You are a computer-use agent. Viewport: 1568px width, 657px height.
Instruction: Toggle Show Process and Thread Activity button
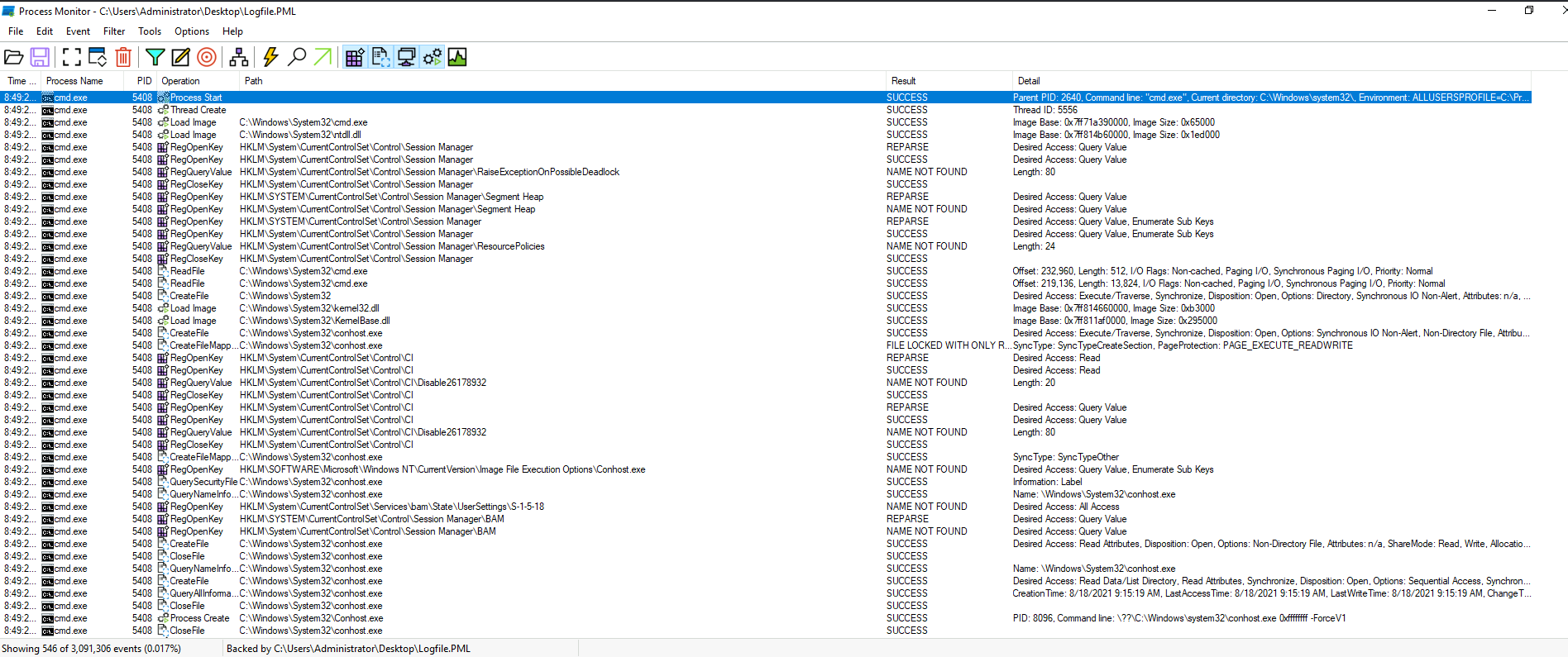[432, 57]
